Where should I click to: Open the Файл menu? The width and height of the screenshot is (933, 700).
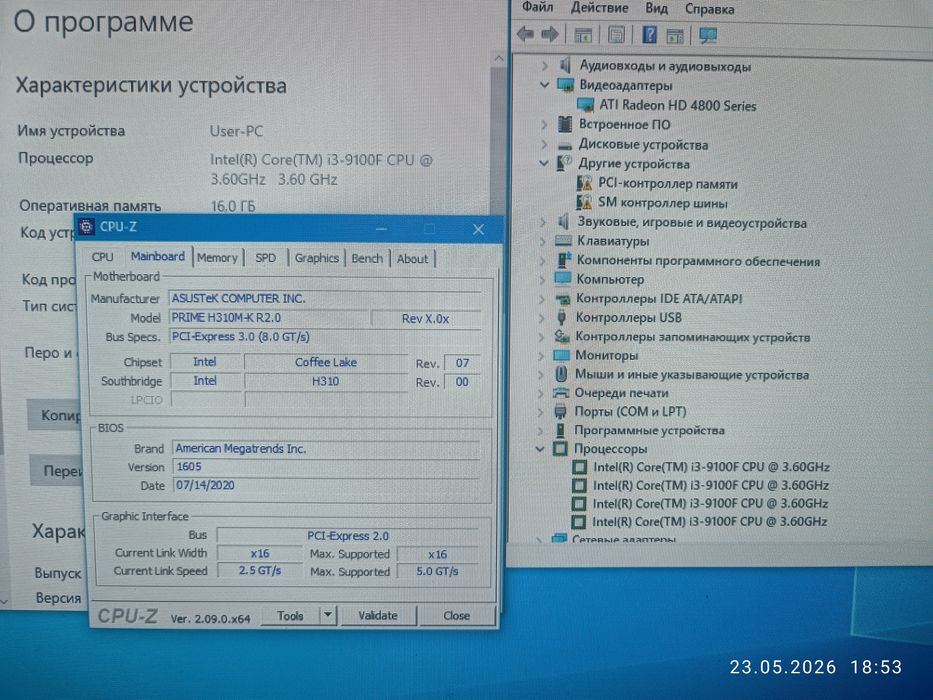537,7
